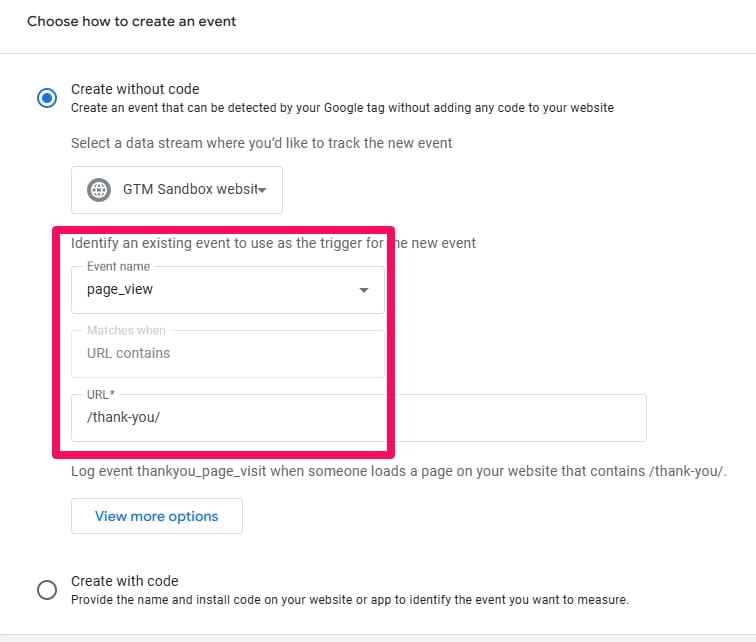
Task: Click the Log event thankyou_page_visit description text
Action: pyautogui.click(x=398, y=471)
